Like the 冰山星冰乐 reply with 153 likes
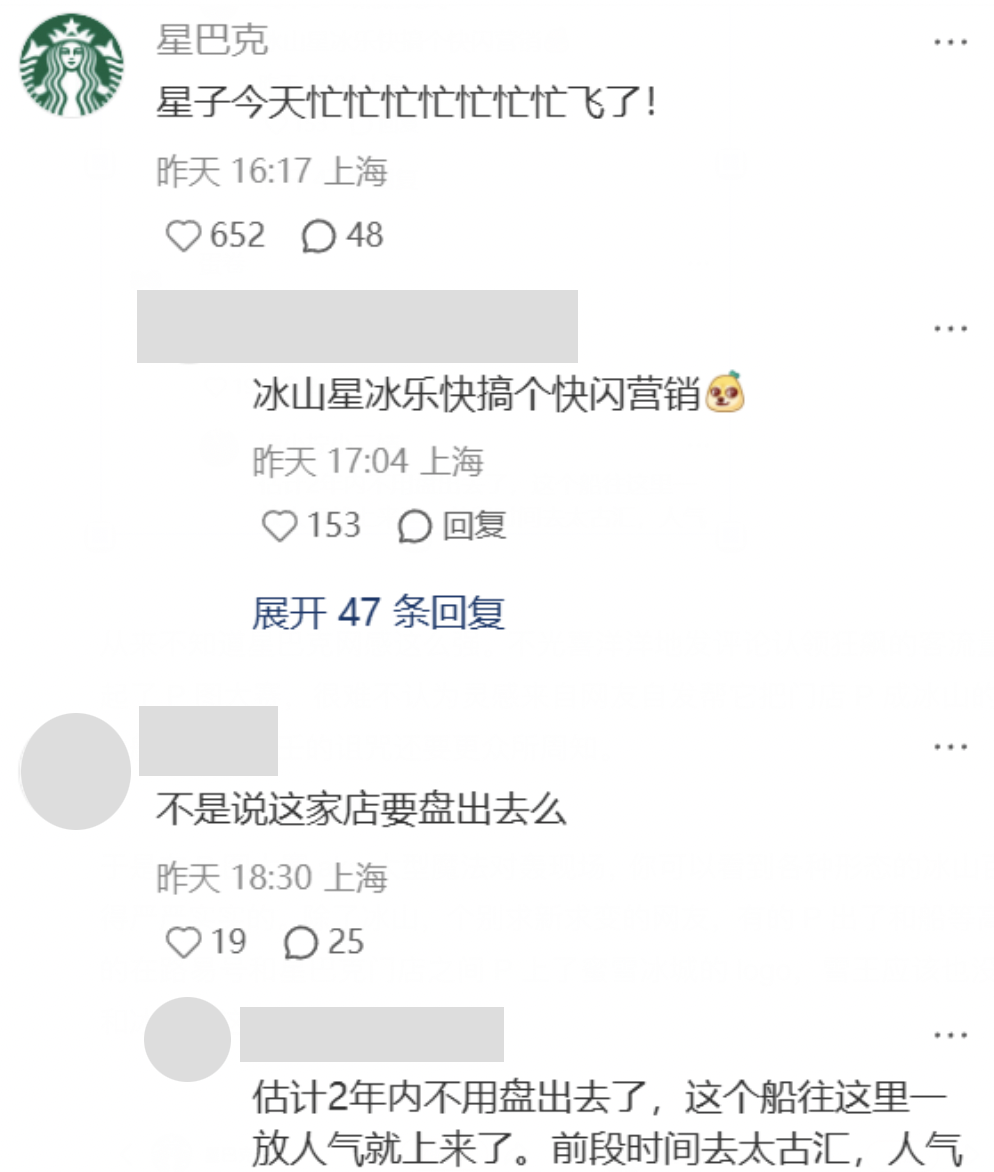This screenshot has width=994, height=1172. (280, 525)
